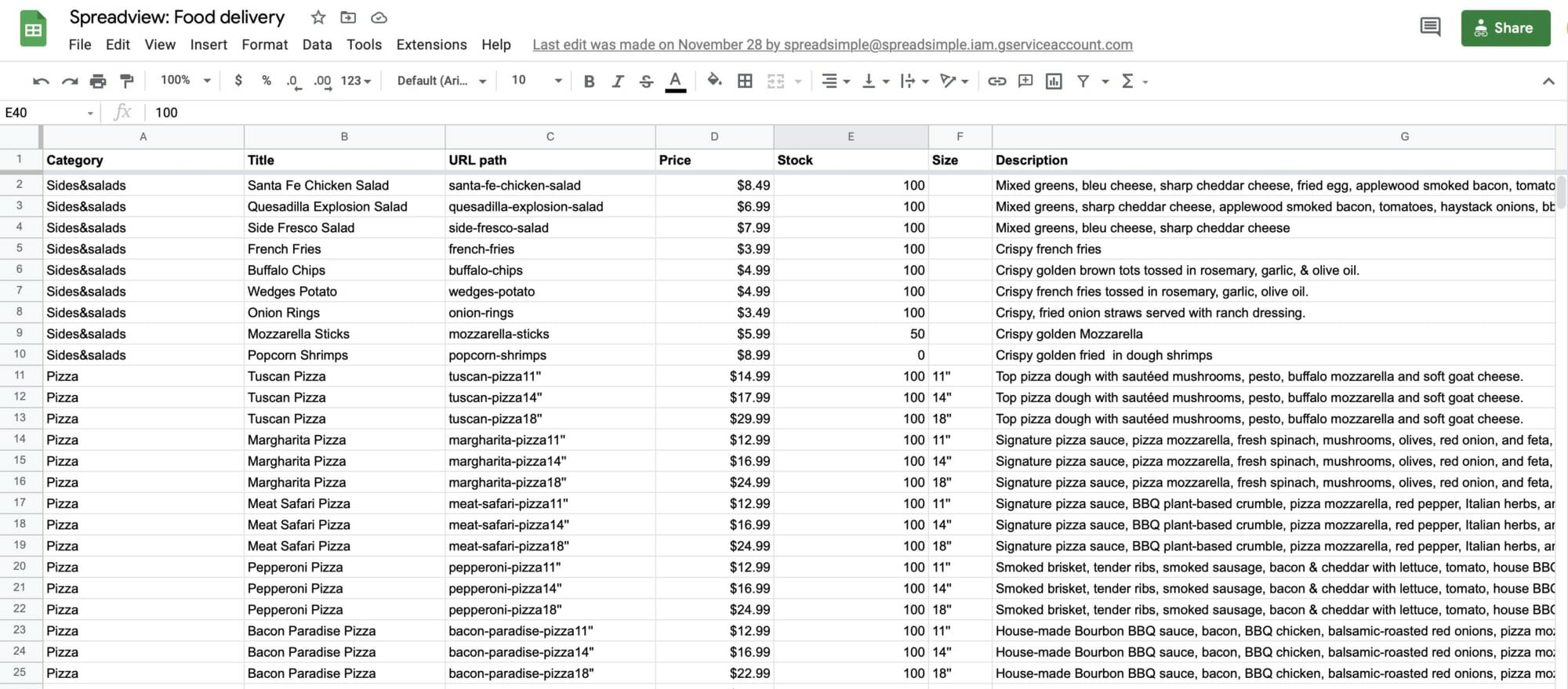Open the fill color bucket
Image resolution: width=1568 pixels, height=689 pixels.
click(714, 80)
